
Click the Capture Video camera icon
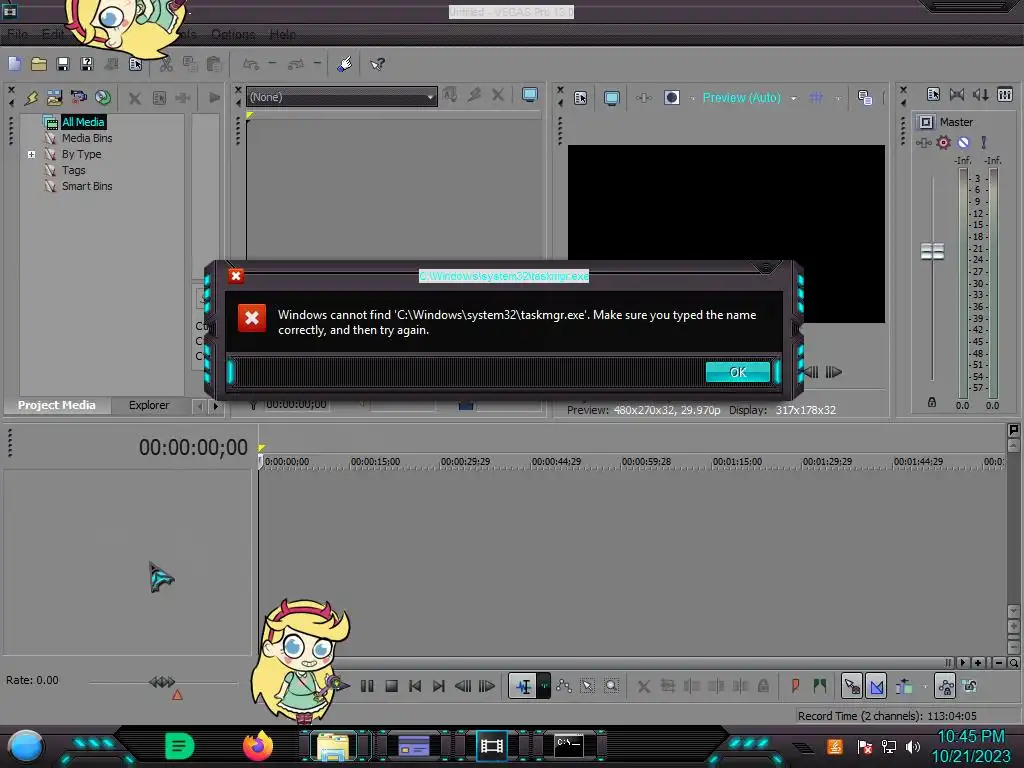(78, 98)
